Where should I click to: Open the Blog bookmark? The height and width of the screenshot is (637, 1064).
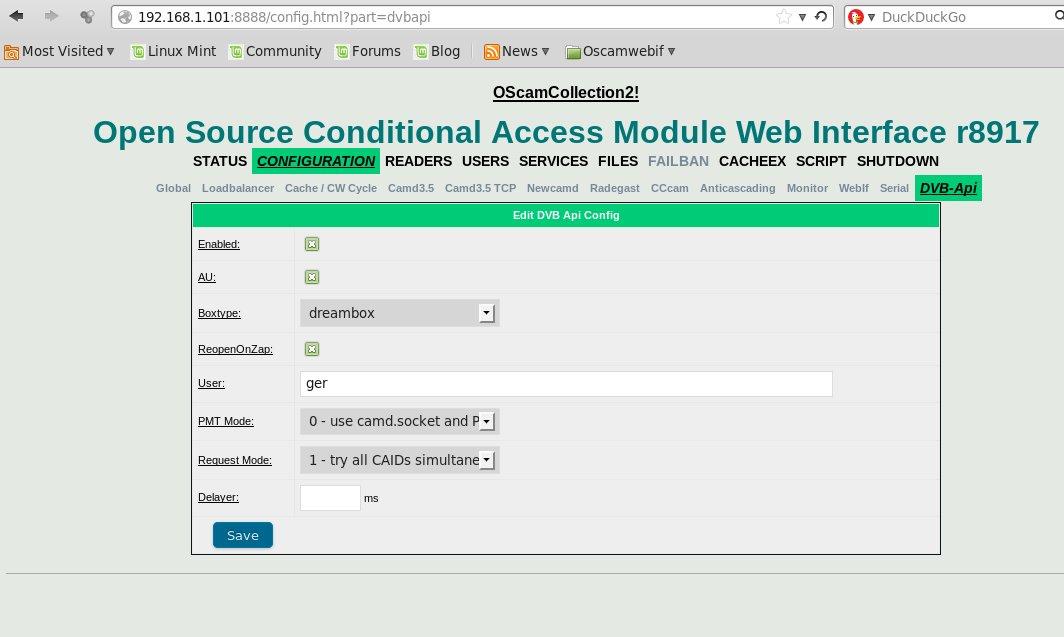coord(437,52)
